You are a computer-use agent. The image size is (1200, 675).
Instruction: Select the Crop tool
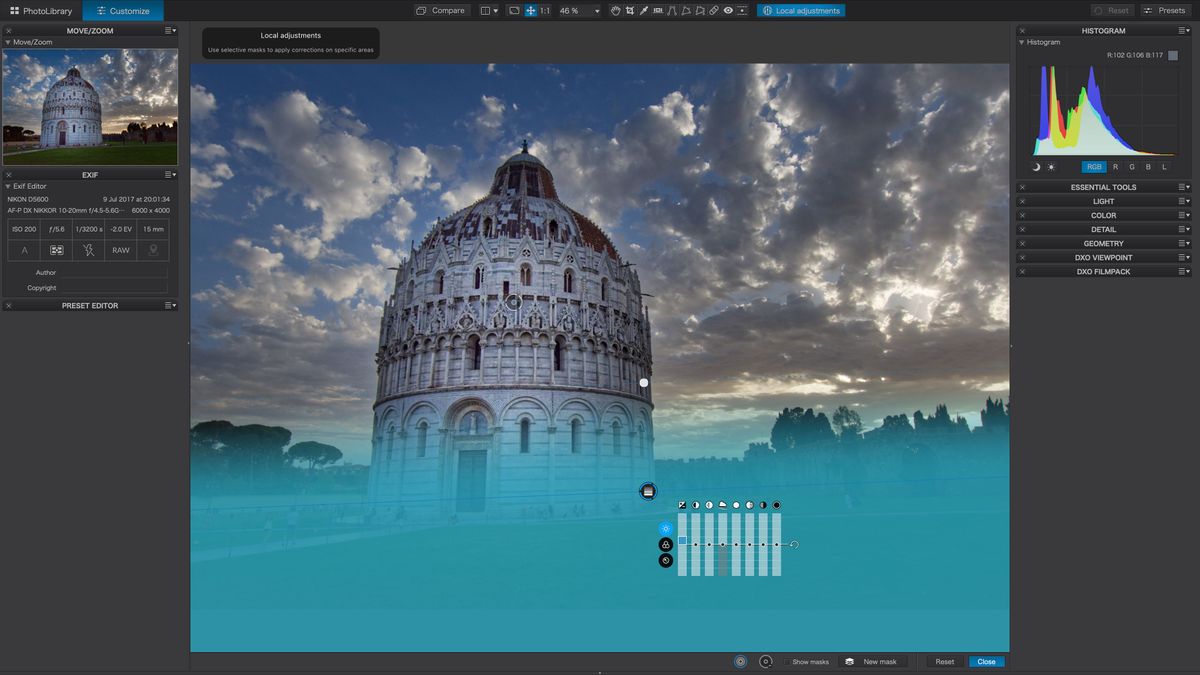click(x=630, y=10)
